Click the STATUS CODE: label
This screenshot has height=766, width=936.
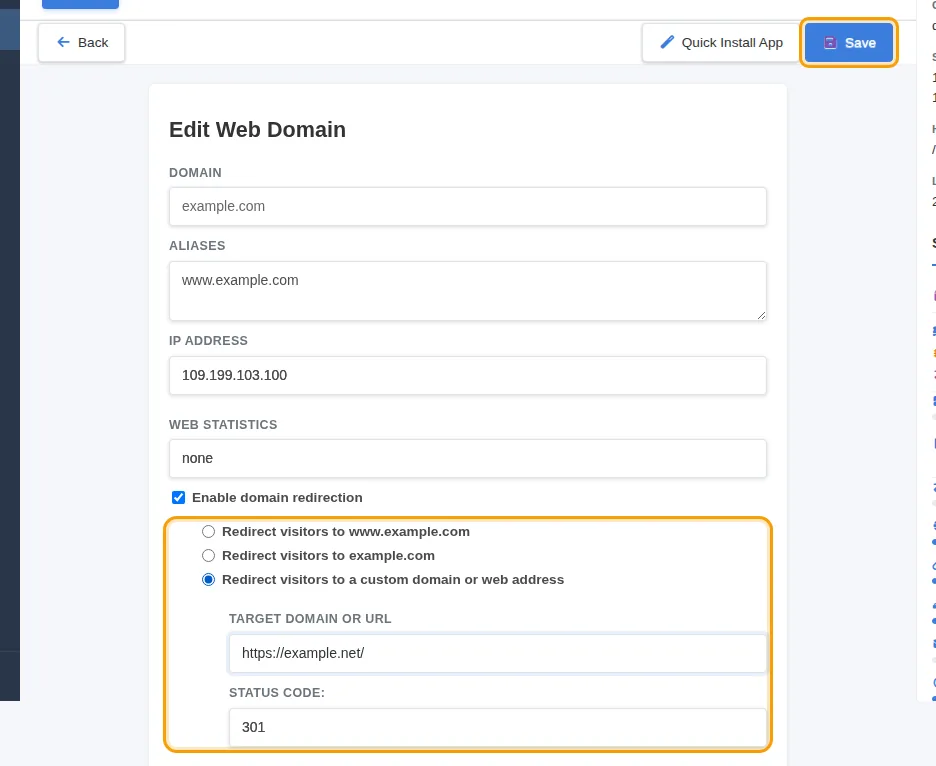click(277, 693)
